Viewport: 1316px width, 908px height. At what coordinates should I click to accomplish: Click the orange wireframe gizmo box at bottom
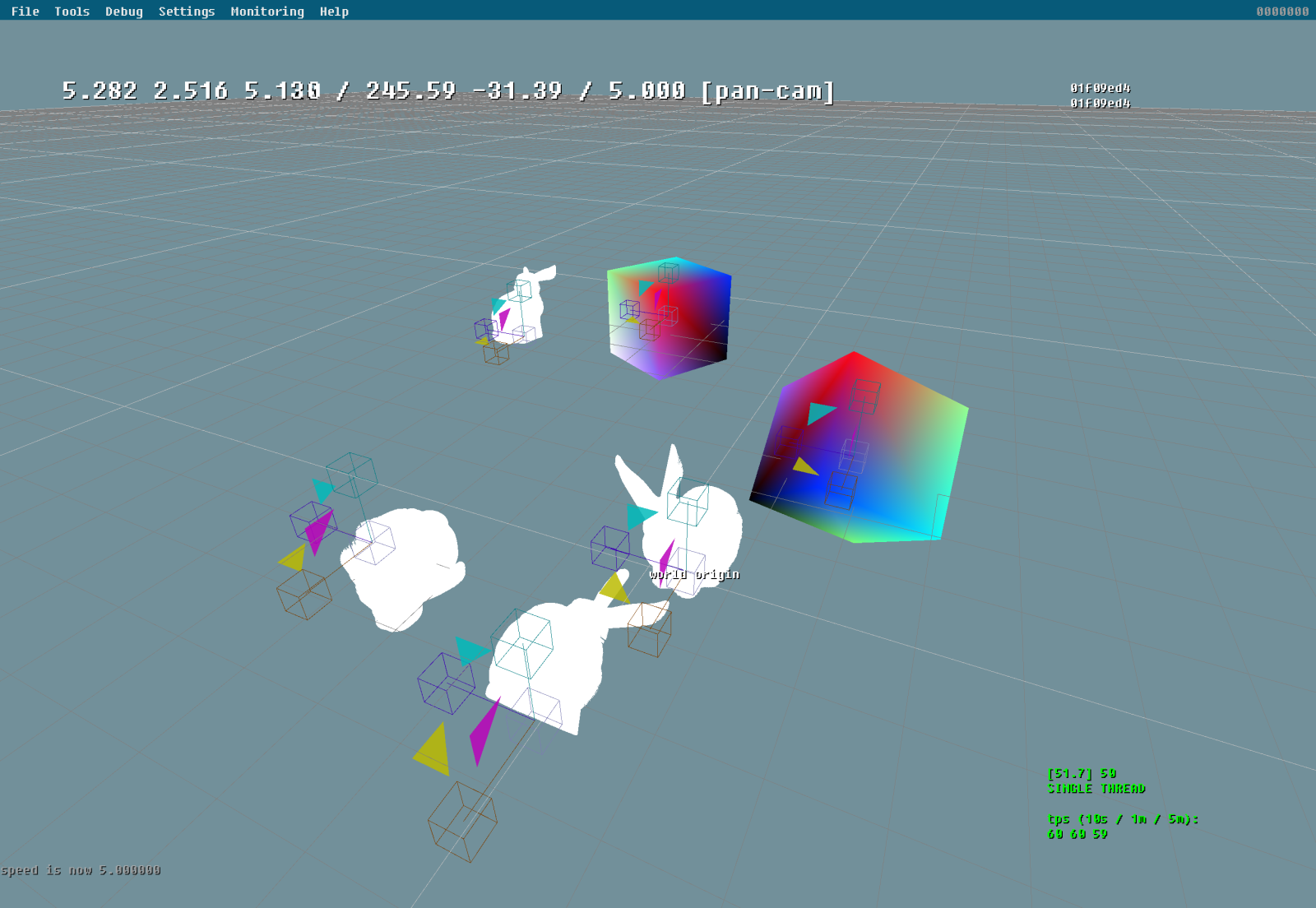pyautogui.click(x=462, y=822)
